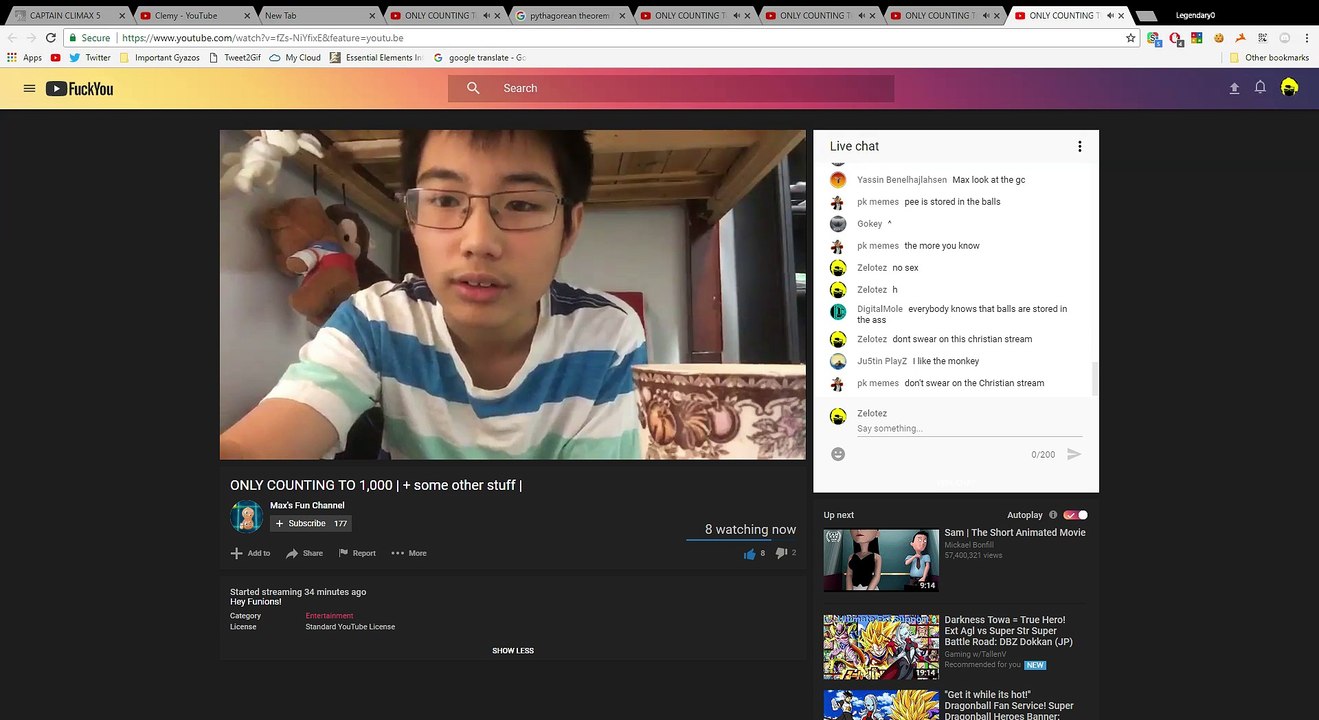The width and height of the screenshot is (1319, 720).
Task: Click the Autoplay info icon
Action: tap(1053, 515)
